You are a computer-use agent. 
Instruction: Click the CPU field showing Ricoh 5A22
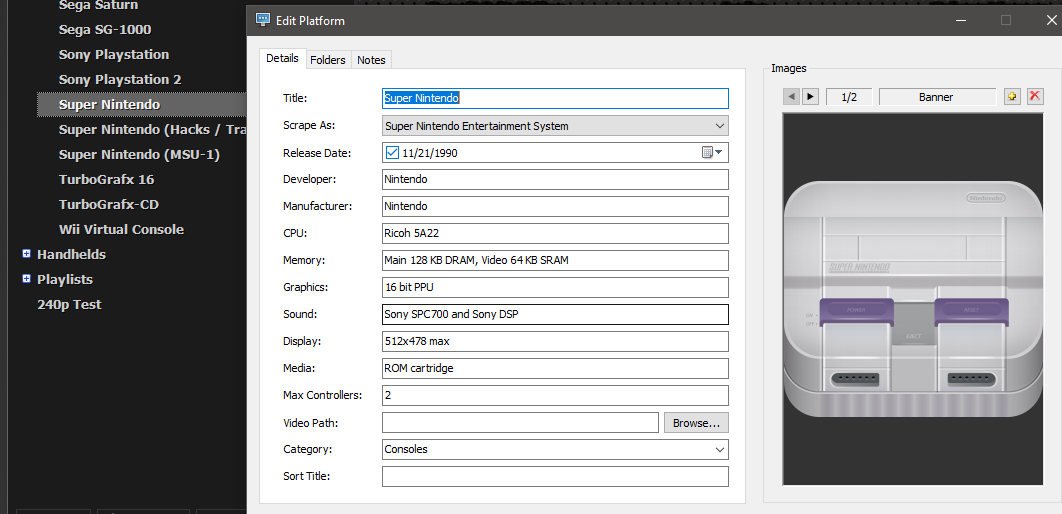point(555,234)
